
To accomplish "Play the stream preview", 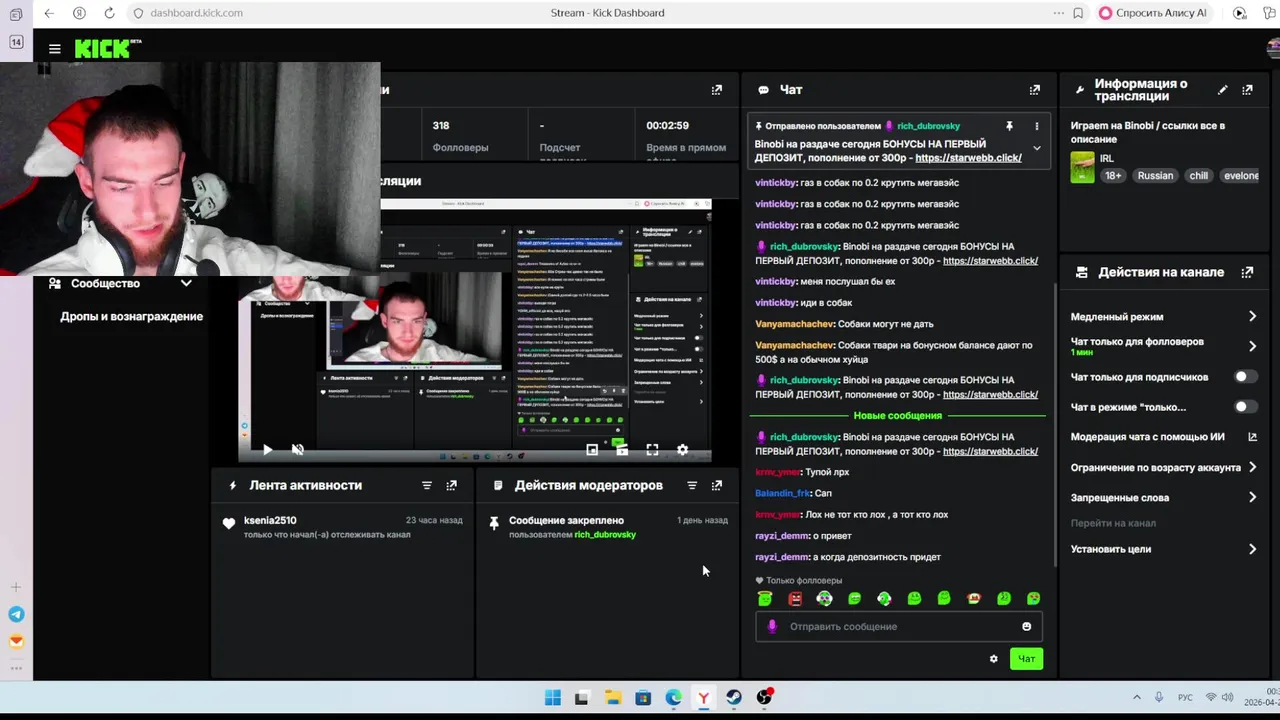I will pos(267,450).
